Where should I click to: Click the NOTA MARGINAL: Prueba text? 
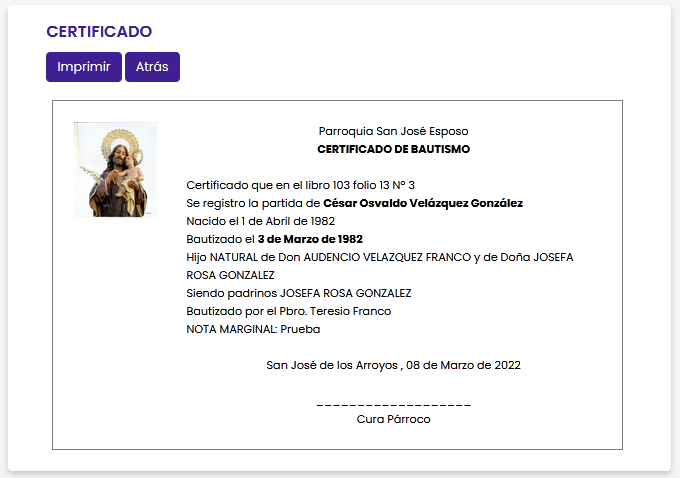(253, 329)
